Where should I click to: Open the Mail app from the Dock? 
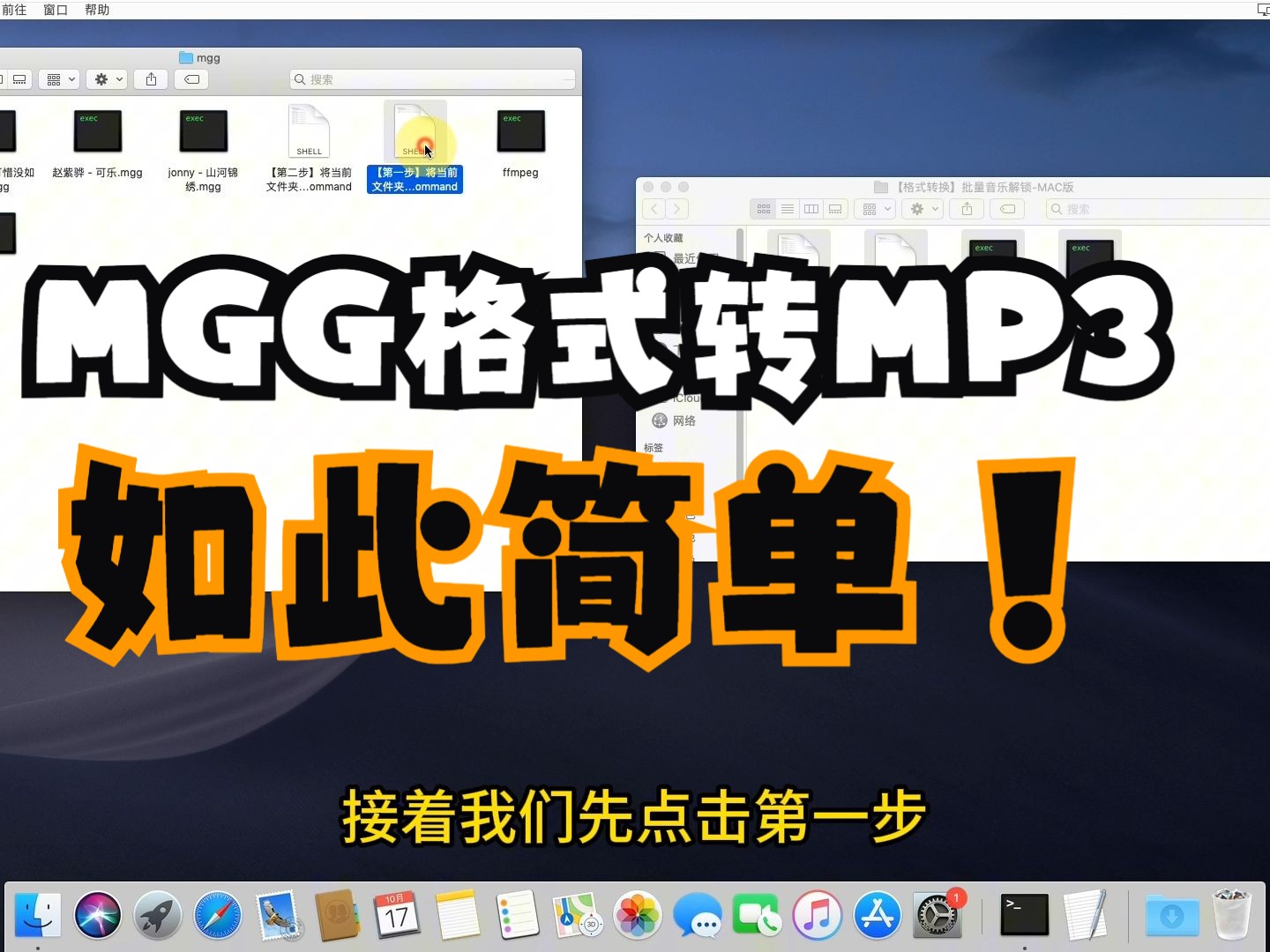coord(278,915)
